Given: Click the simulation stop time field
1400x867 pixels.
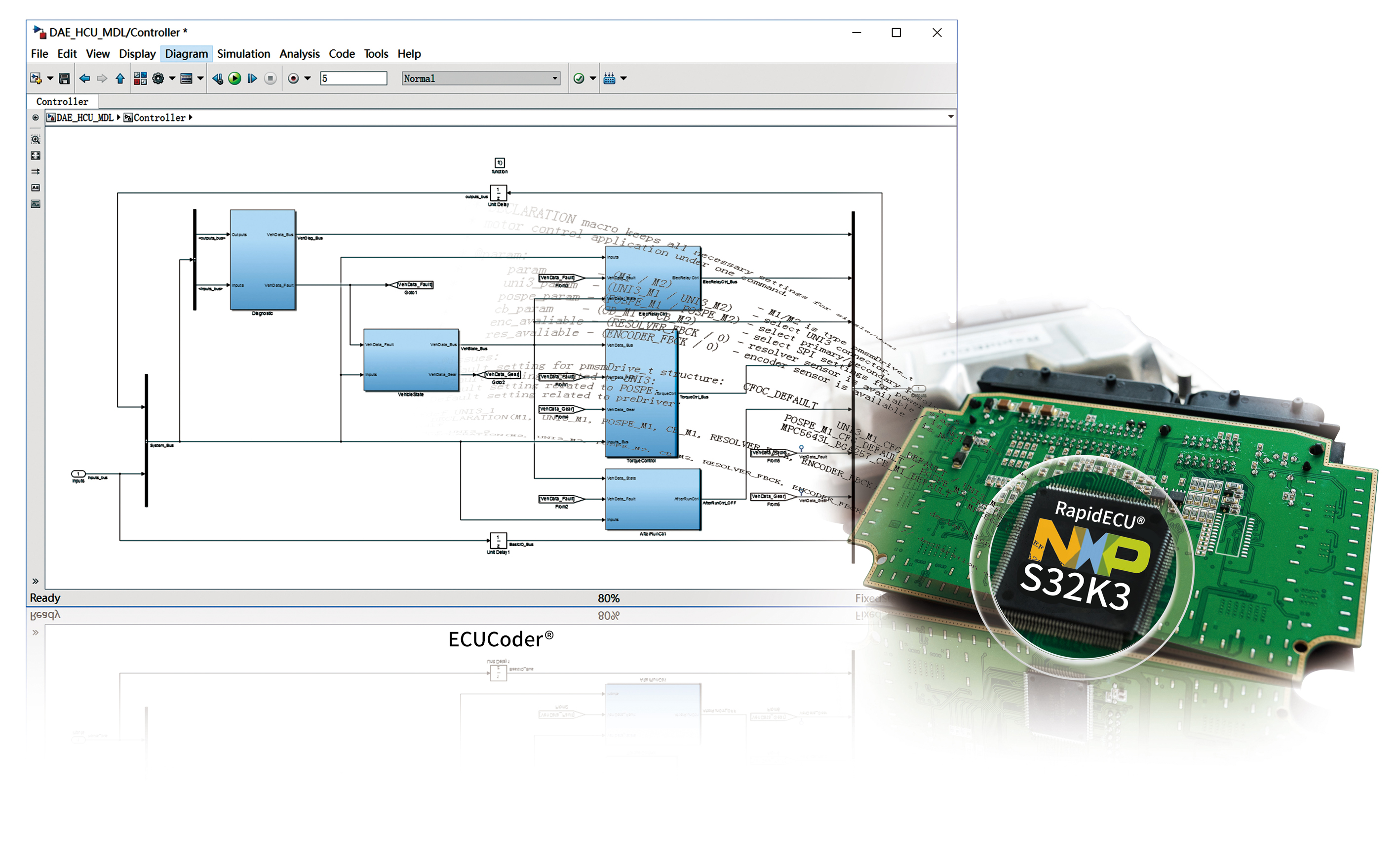Looking at the screenshot, I should tap(353, 79).
